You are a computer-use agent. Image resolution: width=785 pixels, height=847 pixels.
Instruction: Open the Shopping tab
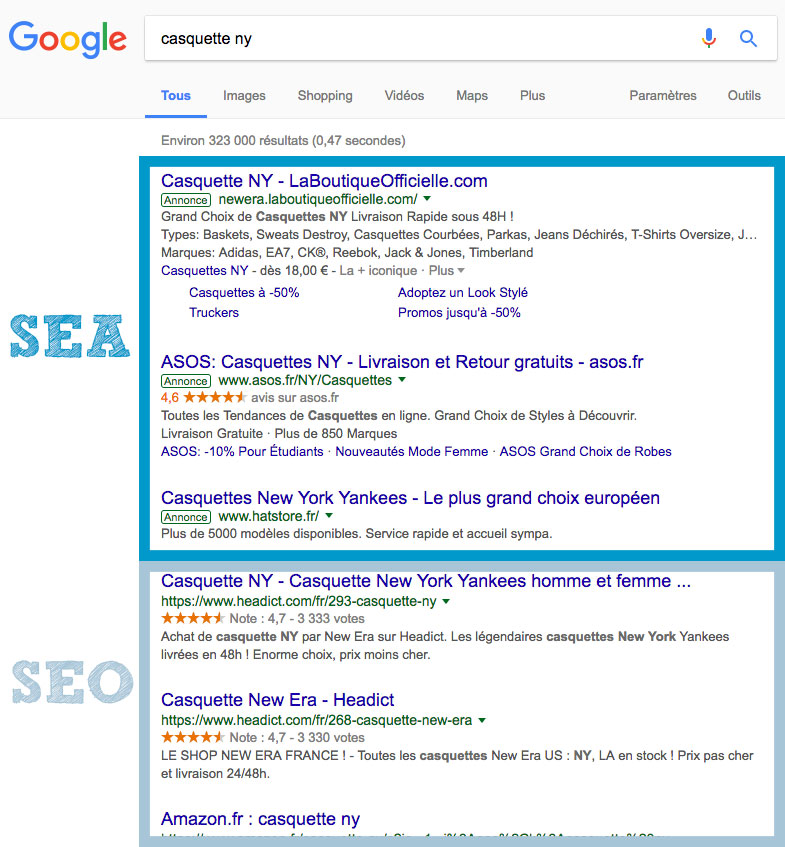325,96
